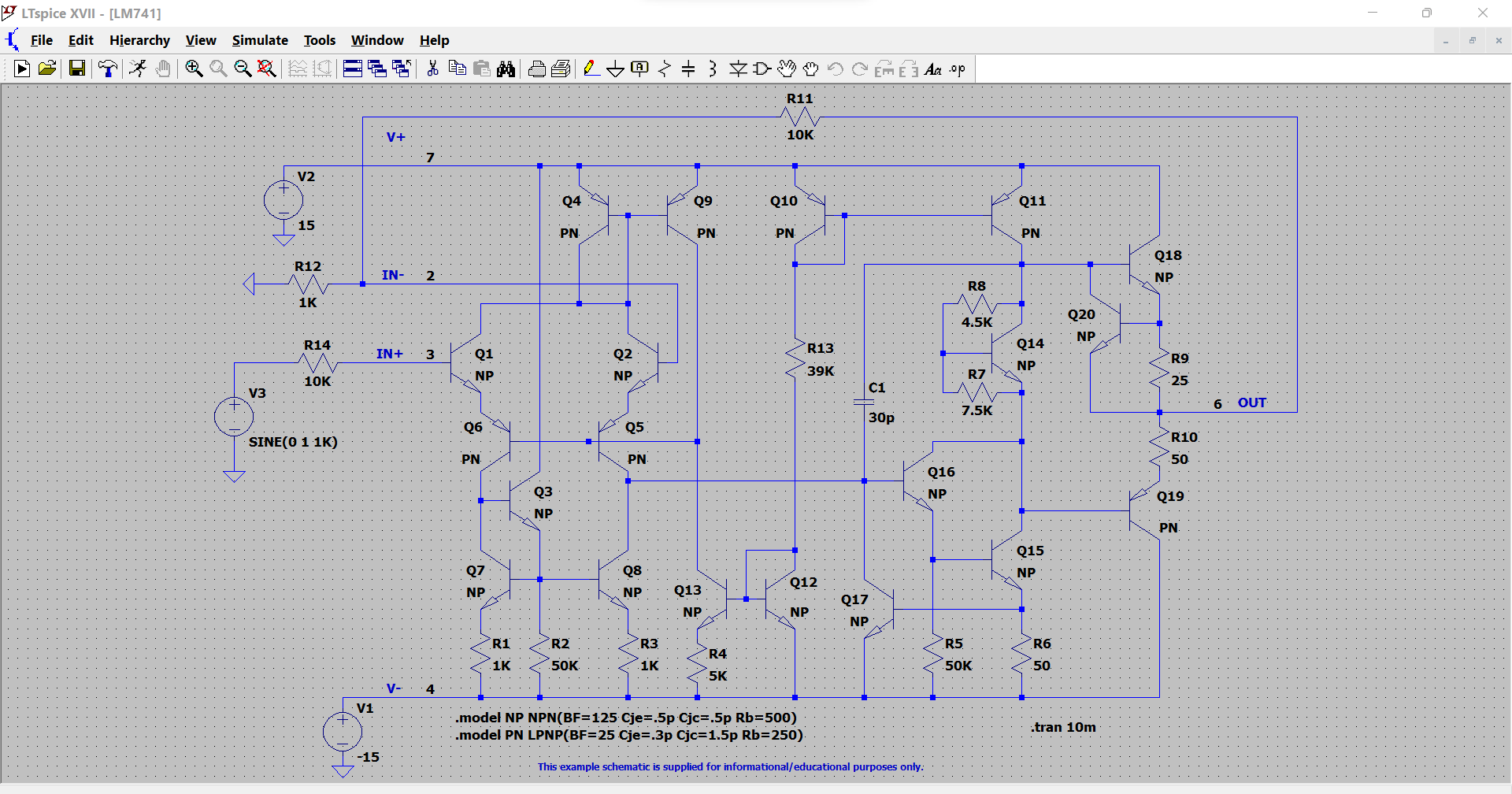Restore the inner LM741 document window
Viewport: 1512px width, 794px height.
[x=1472, y=40]
